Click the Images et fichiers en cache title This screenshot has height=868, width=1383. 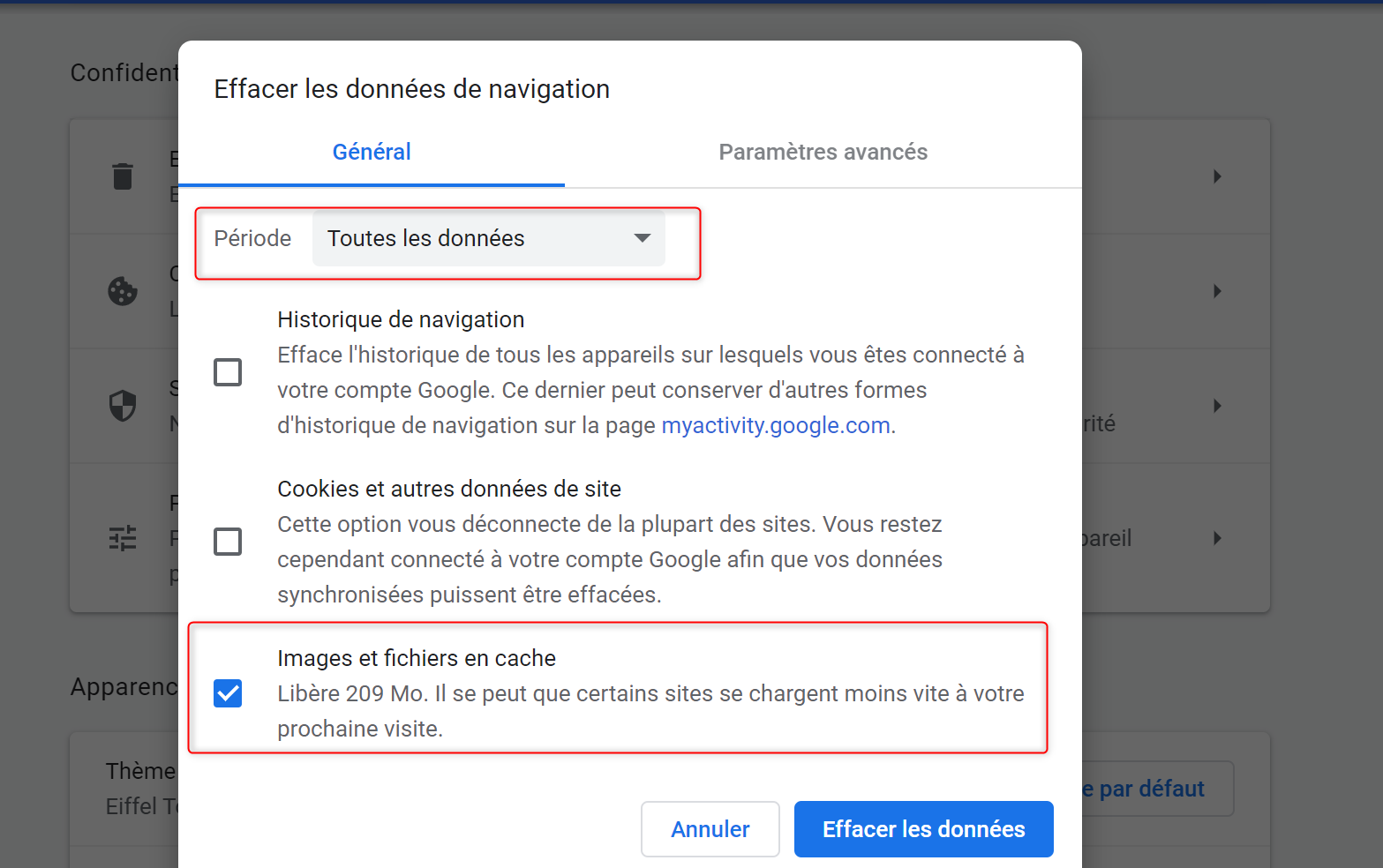[x=416, y=658]
